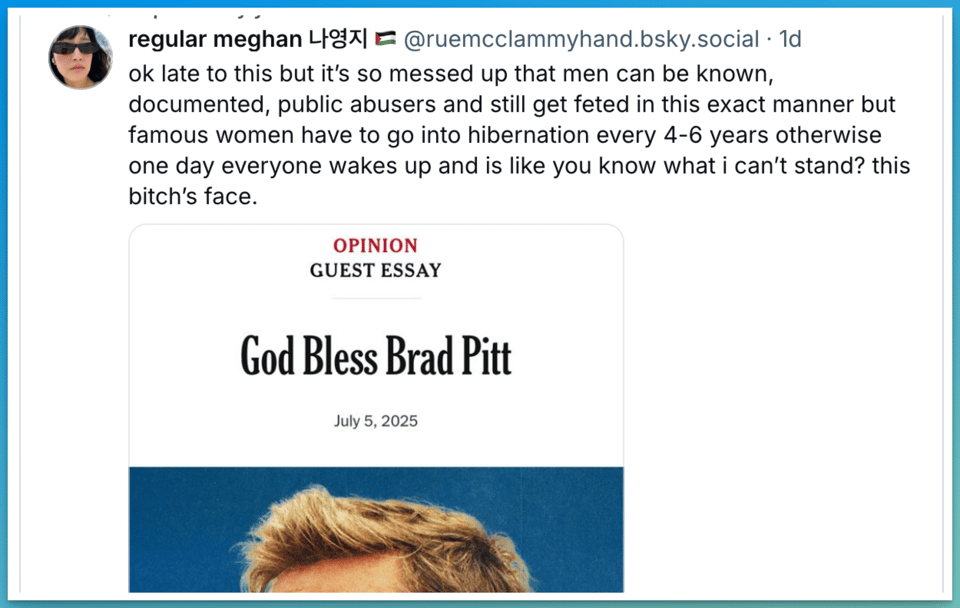Click the closing line "bitch's face."
This screenshot has width=960, height=608.
(193, 196)
